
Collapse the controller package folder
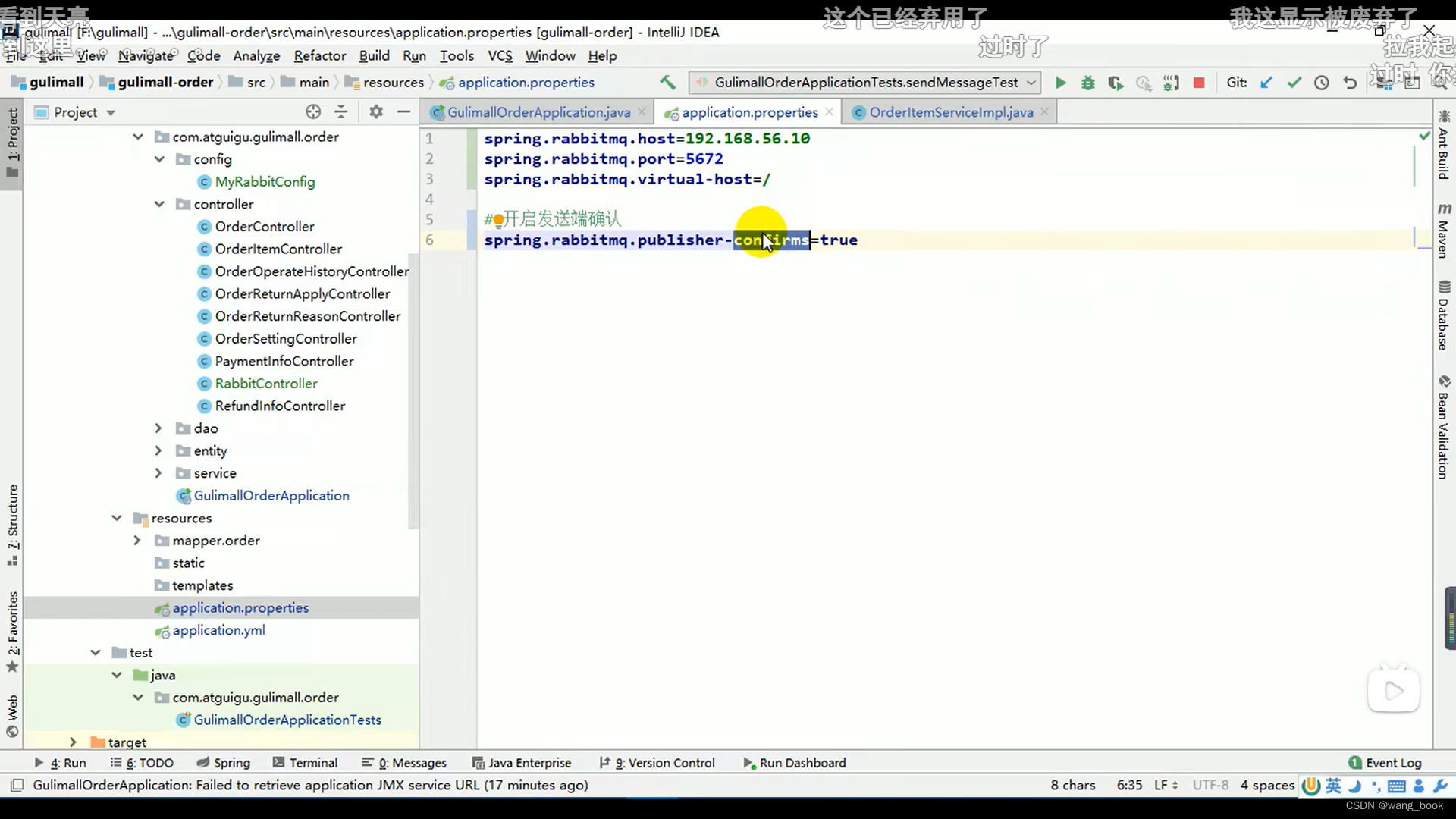(x=159, y=204)
